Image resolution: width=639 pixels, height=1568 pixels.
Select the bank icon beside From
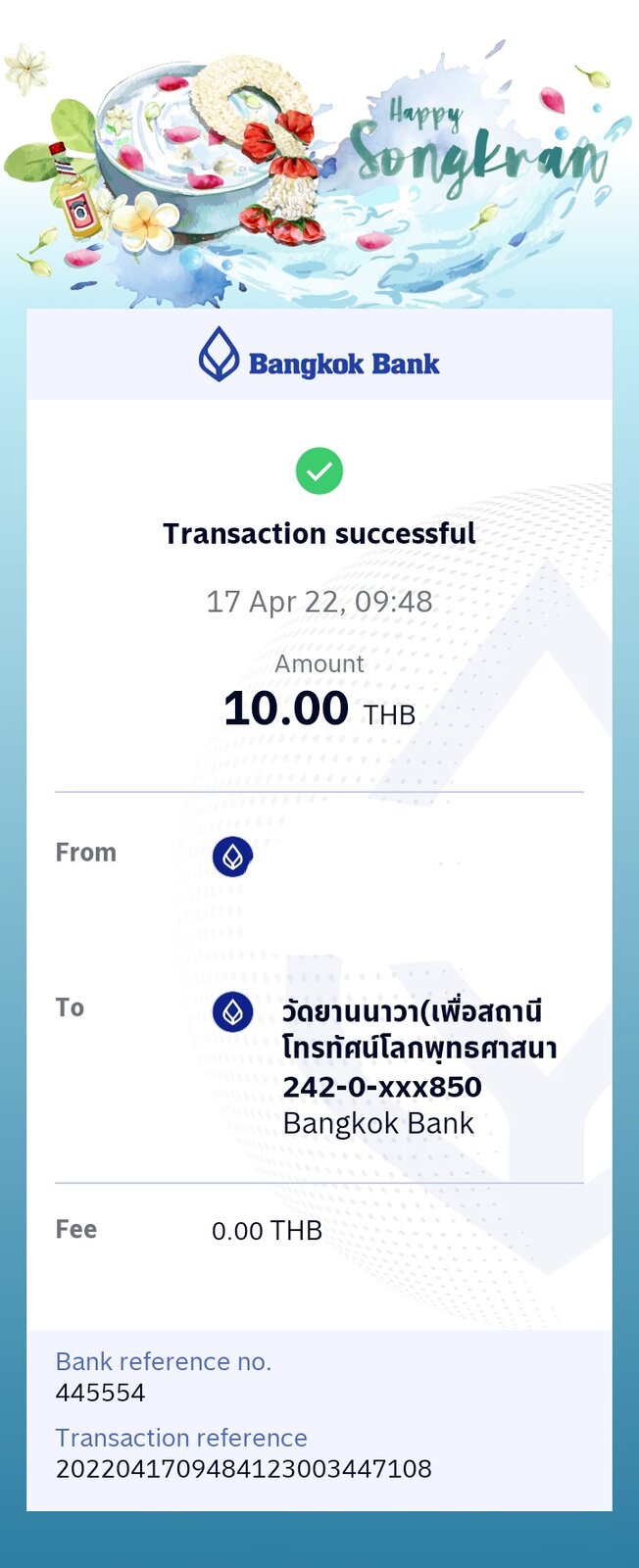click(x=232, y=857)
